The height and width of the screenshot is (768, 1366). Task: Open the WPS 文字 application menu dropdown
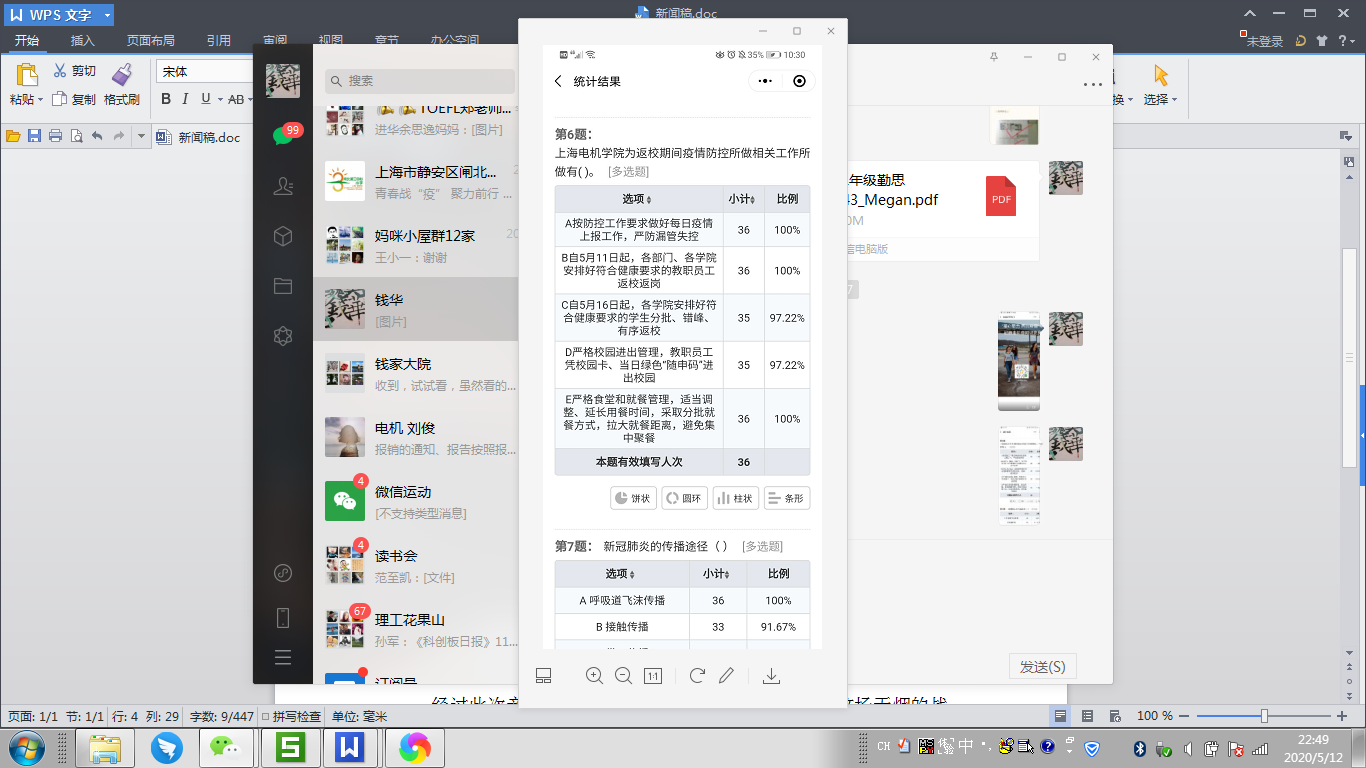tap(107, 16)
